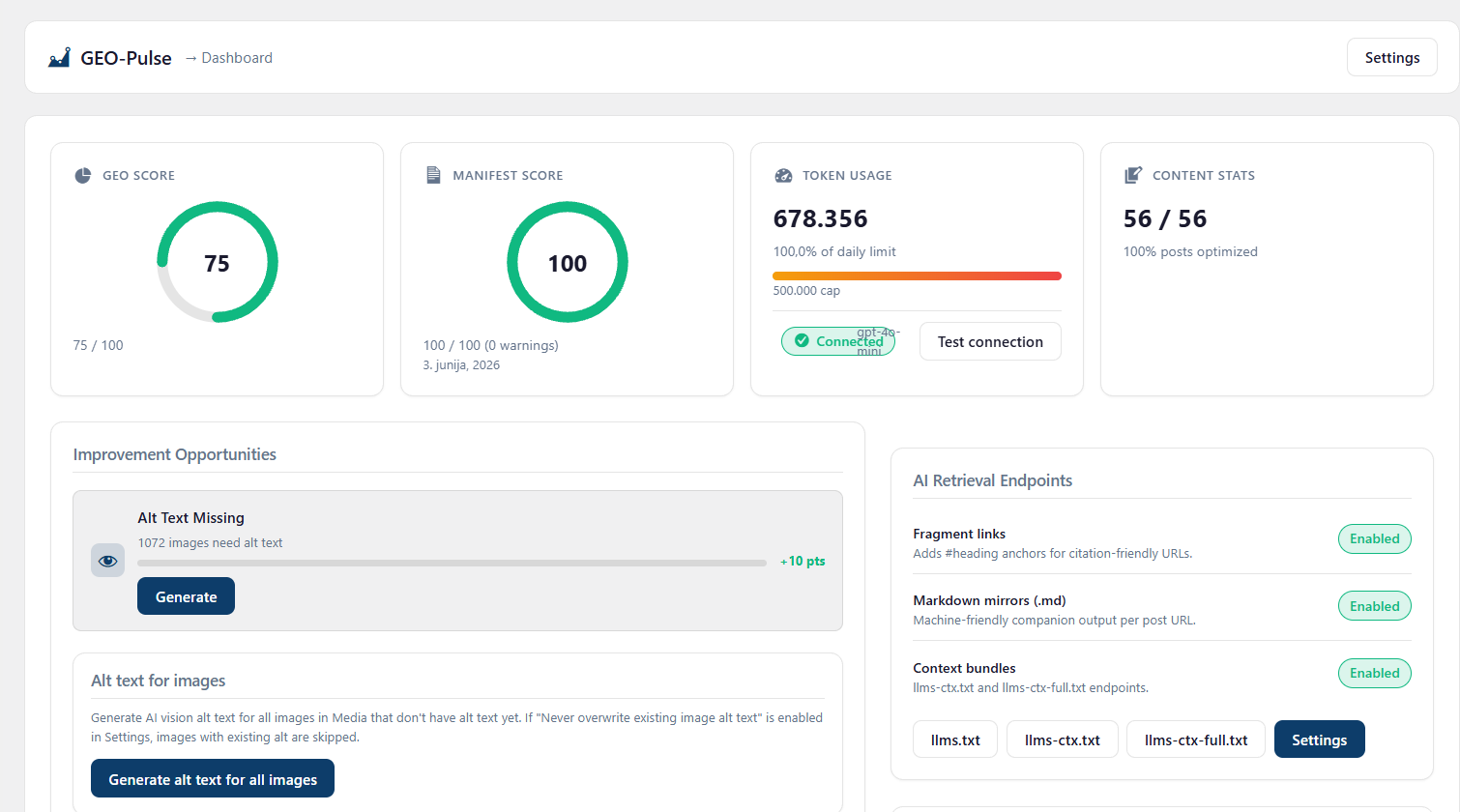Click the Test connection button
This screenshot has width=1460, height=812.
[x=990, y=341]
